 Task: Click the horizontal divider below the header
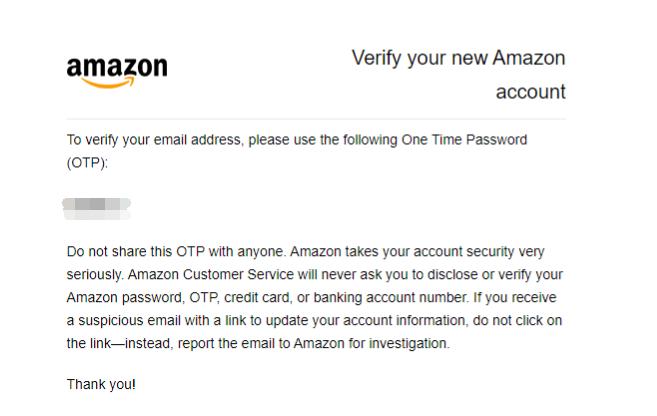316,119
